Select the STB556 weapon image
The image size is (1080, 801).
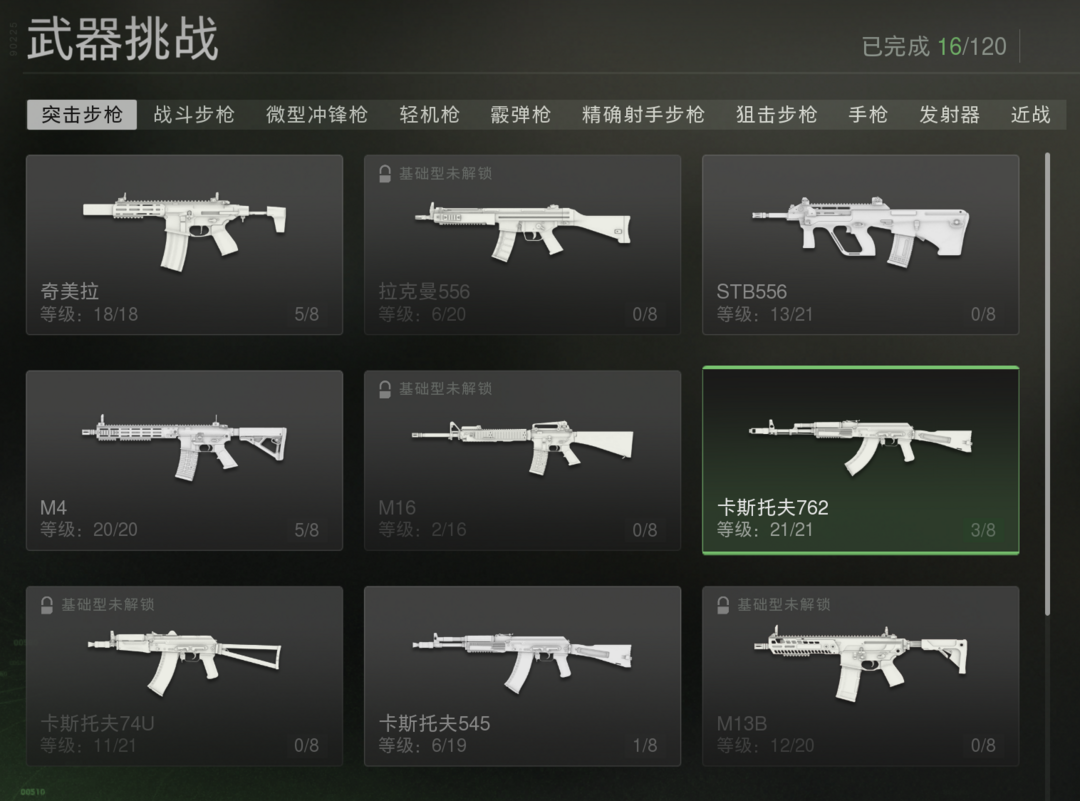[860, 232]
